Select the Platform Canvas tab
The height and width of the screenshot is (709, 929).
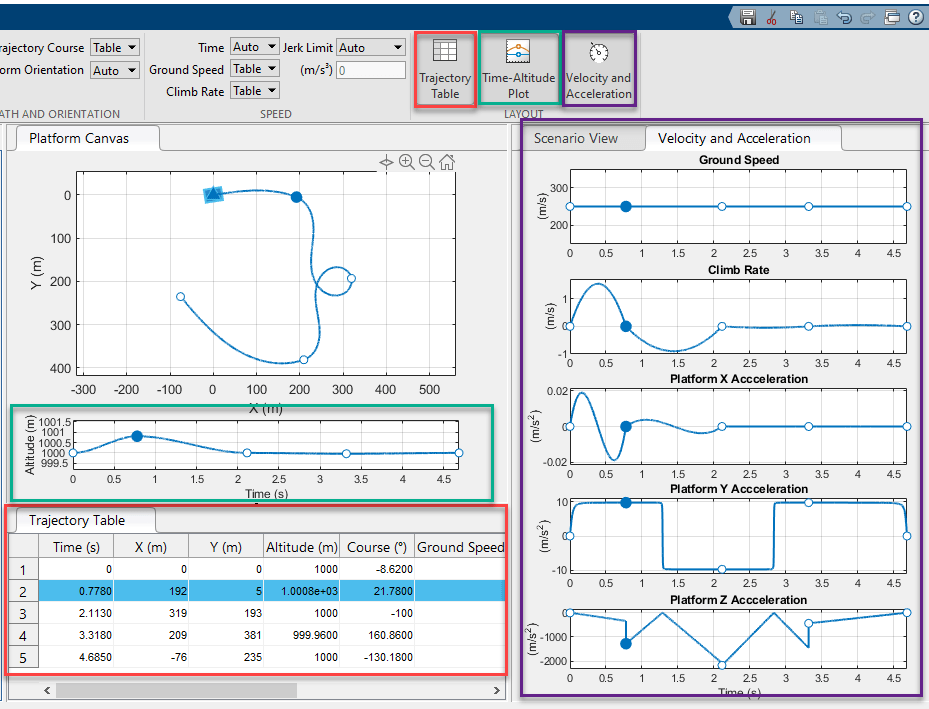(79, 138)
